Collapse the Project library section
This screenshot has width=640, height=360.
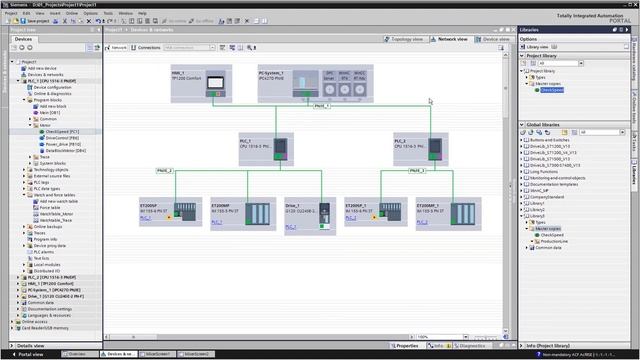[522, 56]
